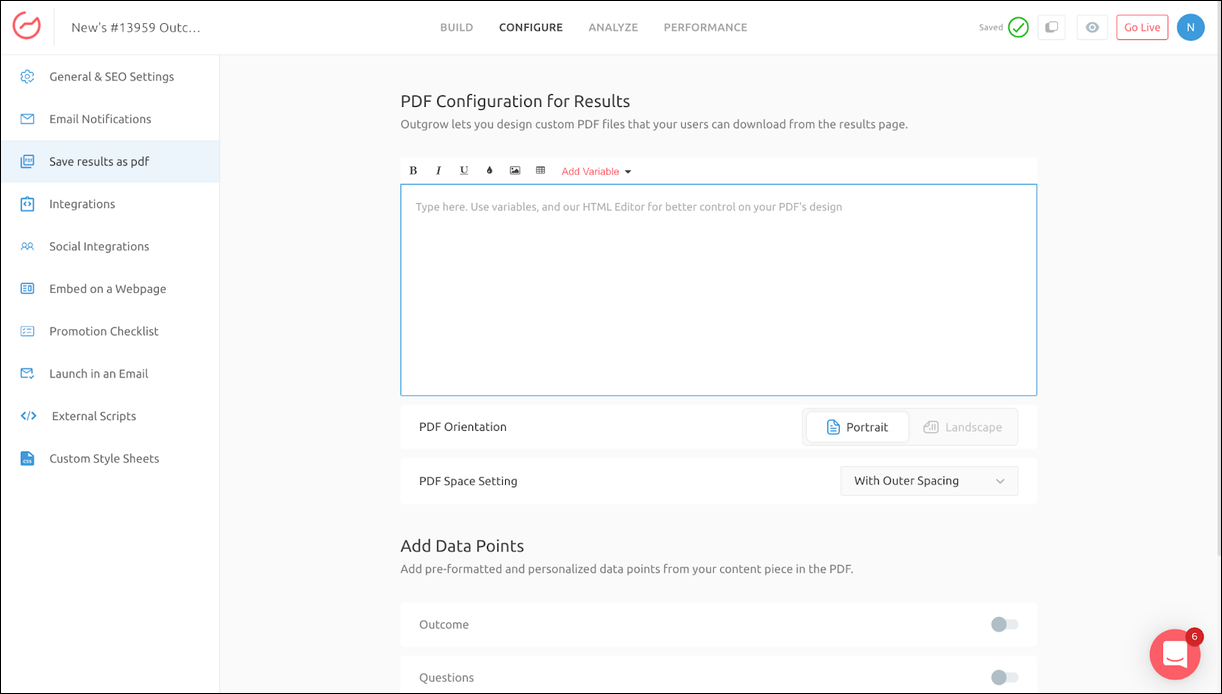Switch to the Analyze tab
This screenshot has width=1222, height=694.
[613, 27]
